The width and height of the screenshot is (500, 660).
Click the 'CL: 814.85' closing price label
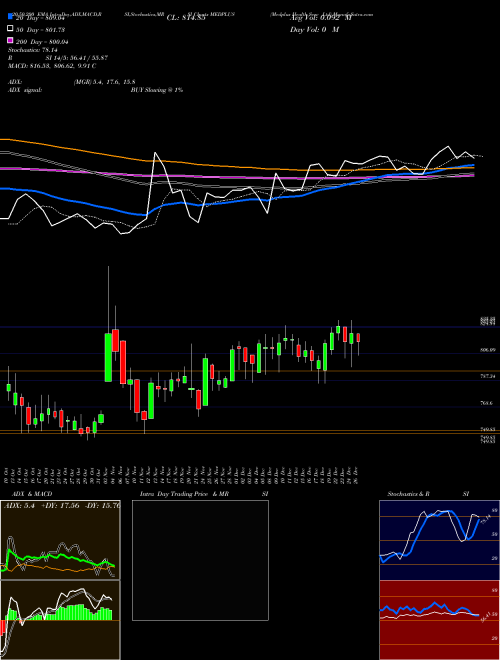click(x=186, y=18)
